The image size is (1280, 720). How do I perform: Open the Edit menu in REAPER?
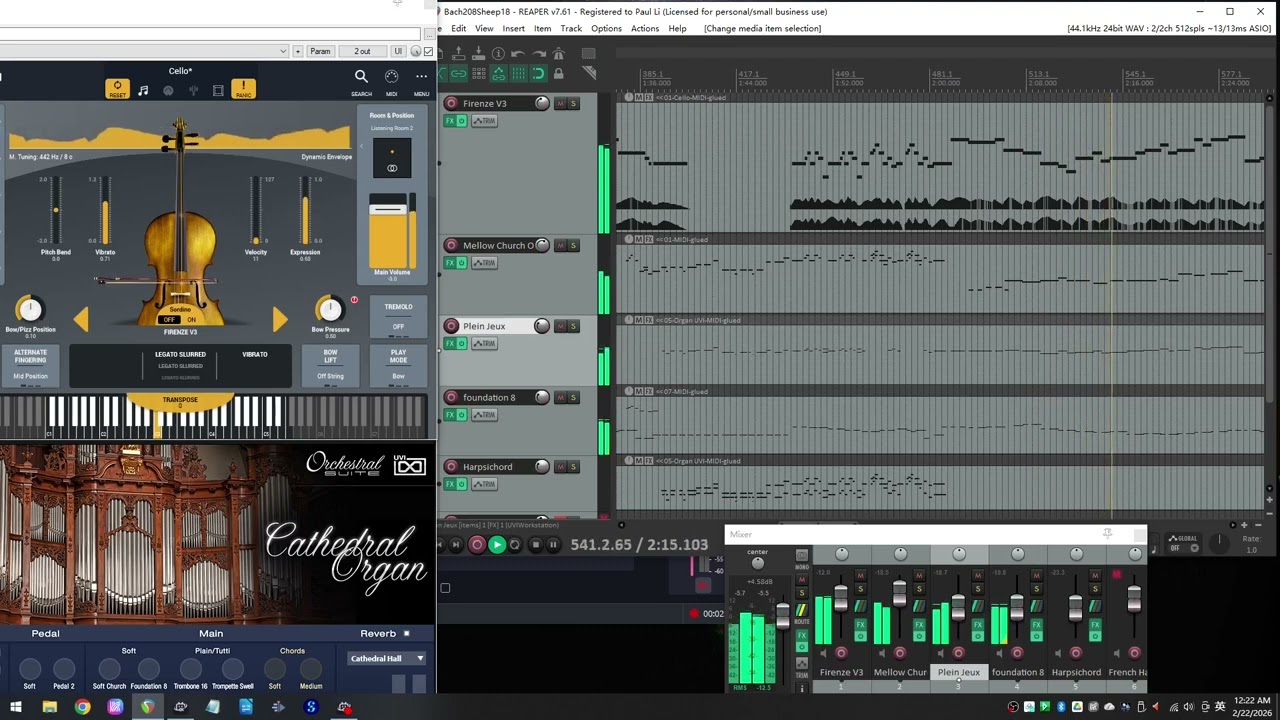(459, 28)
